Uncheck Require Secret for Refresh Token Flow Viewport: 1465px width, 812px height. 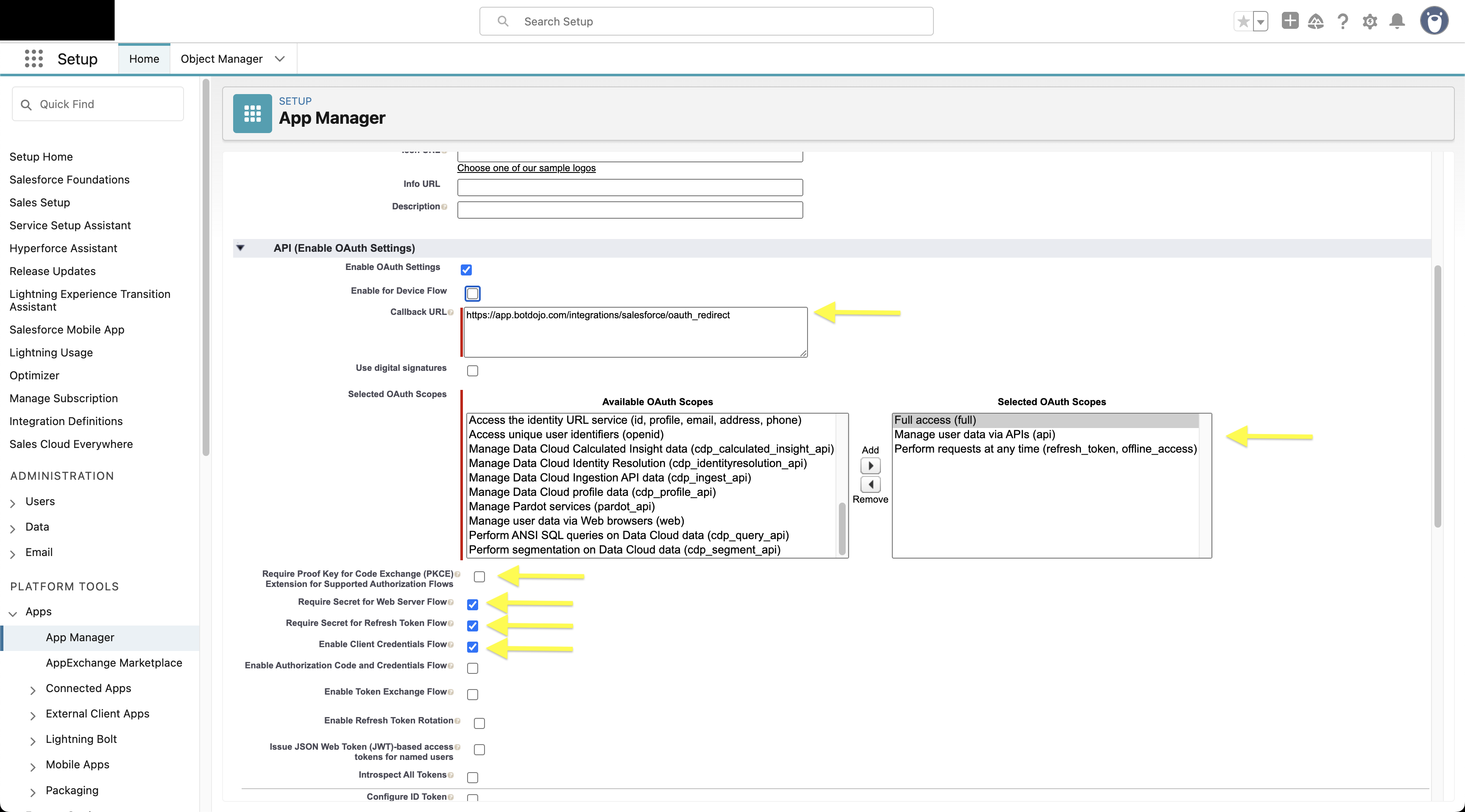473,626
